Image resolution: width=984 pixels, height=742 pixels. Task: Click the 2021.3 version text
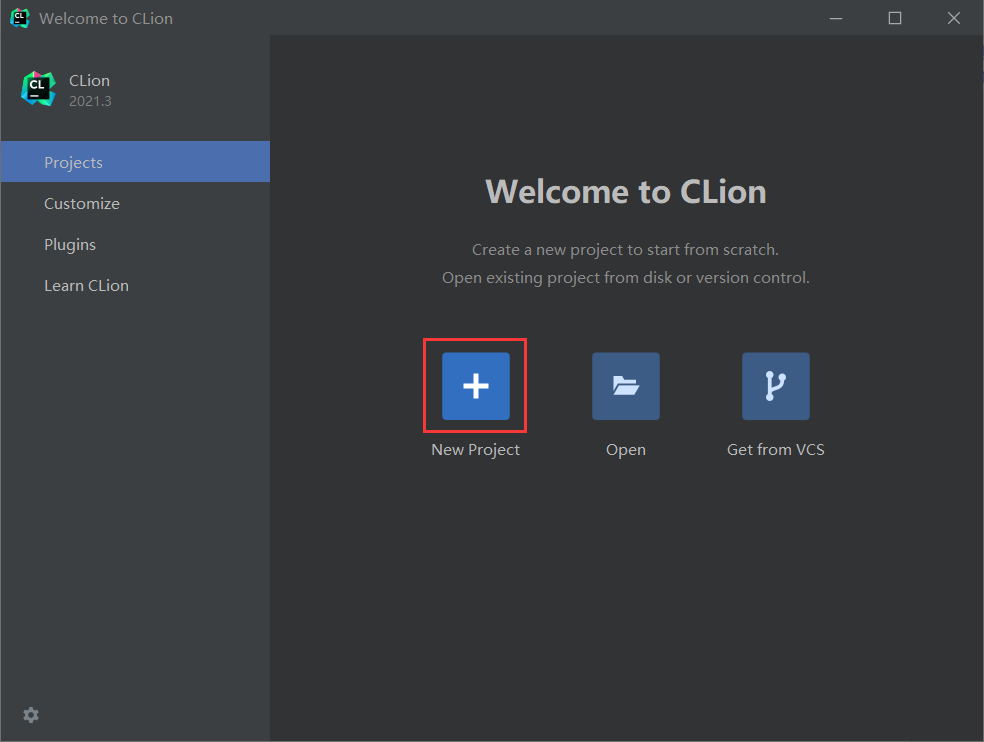(90, 101)
